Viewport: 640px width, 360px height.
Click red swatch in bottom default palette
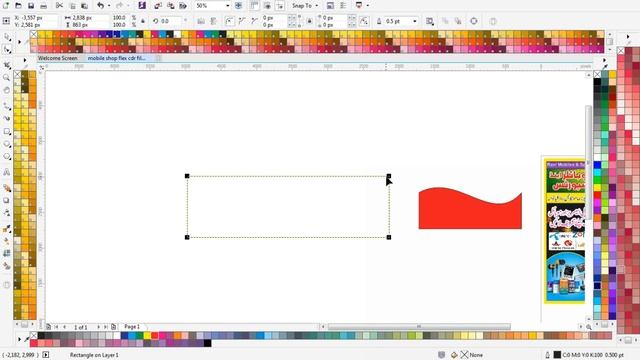click(x=155, y=336)
